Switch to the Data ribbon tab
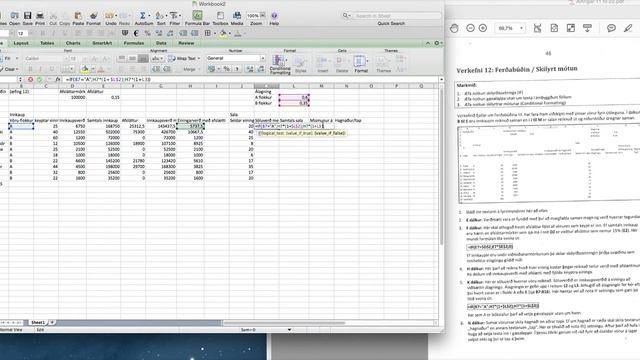Screen dimensions: 640x360 [x=161, y=43]
